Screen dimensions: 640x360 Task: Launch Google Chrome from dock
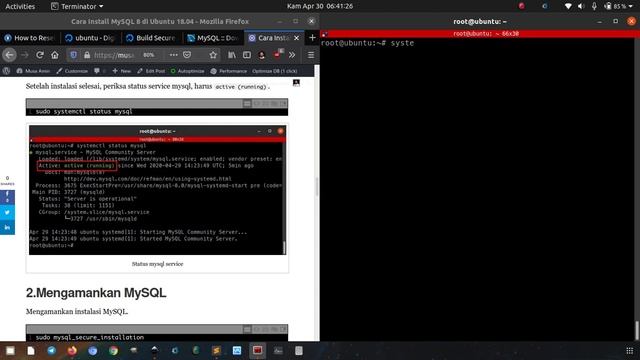click(x=113, y=351)
